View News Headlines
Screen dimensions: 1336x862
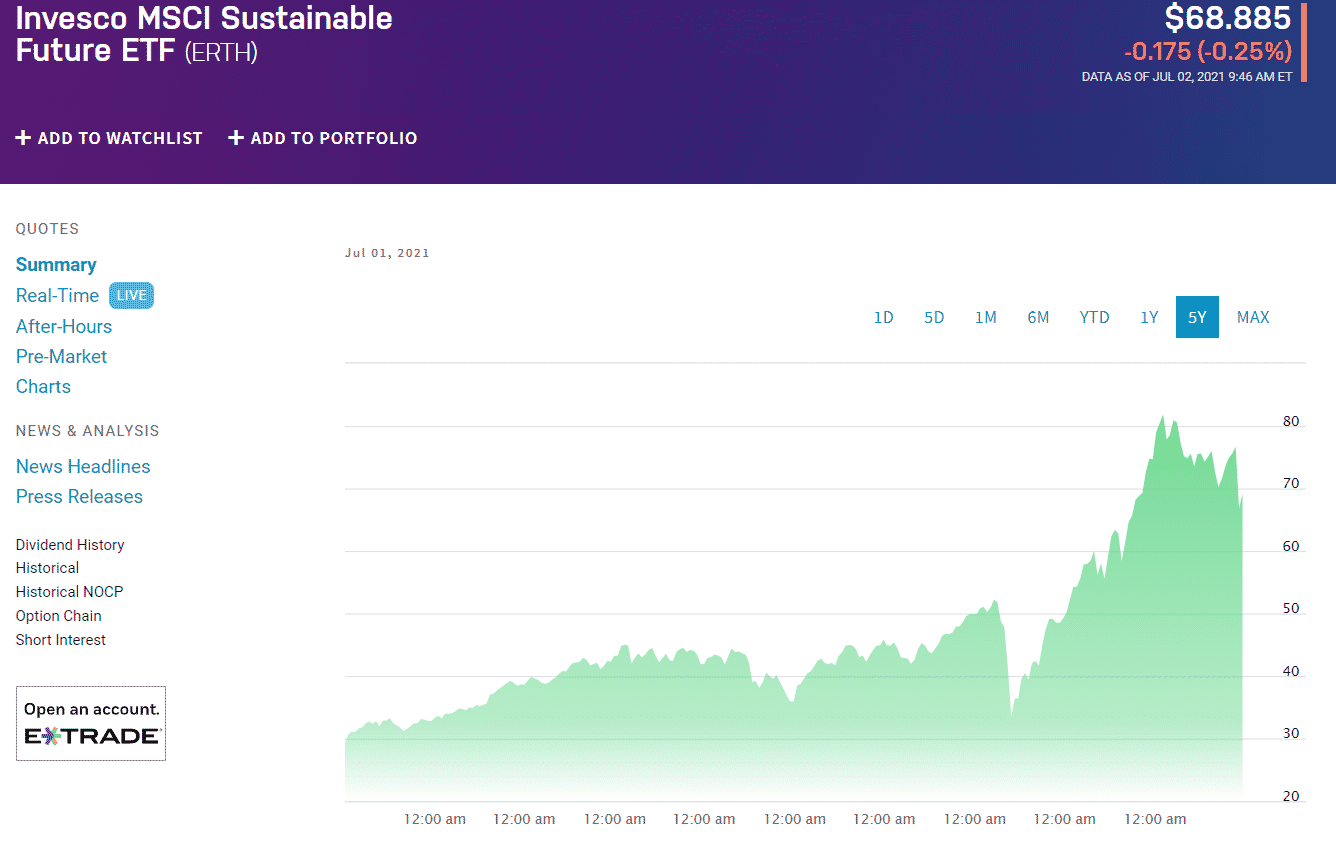83,467
